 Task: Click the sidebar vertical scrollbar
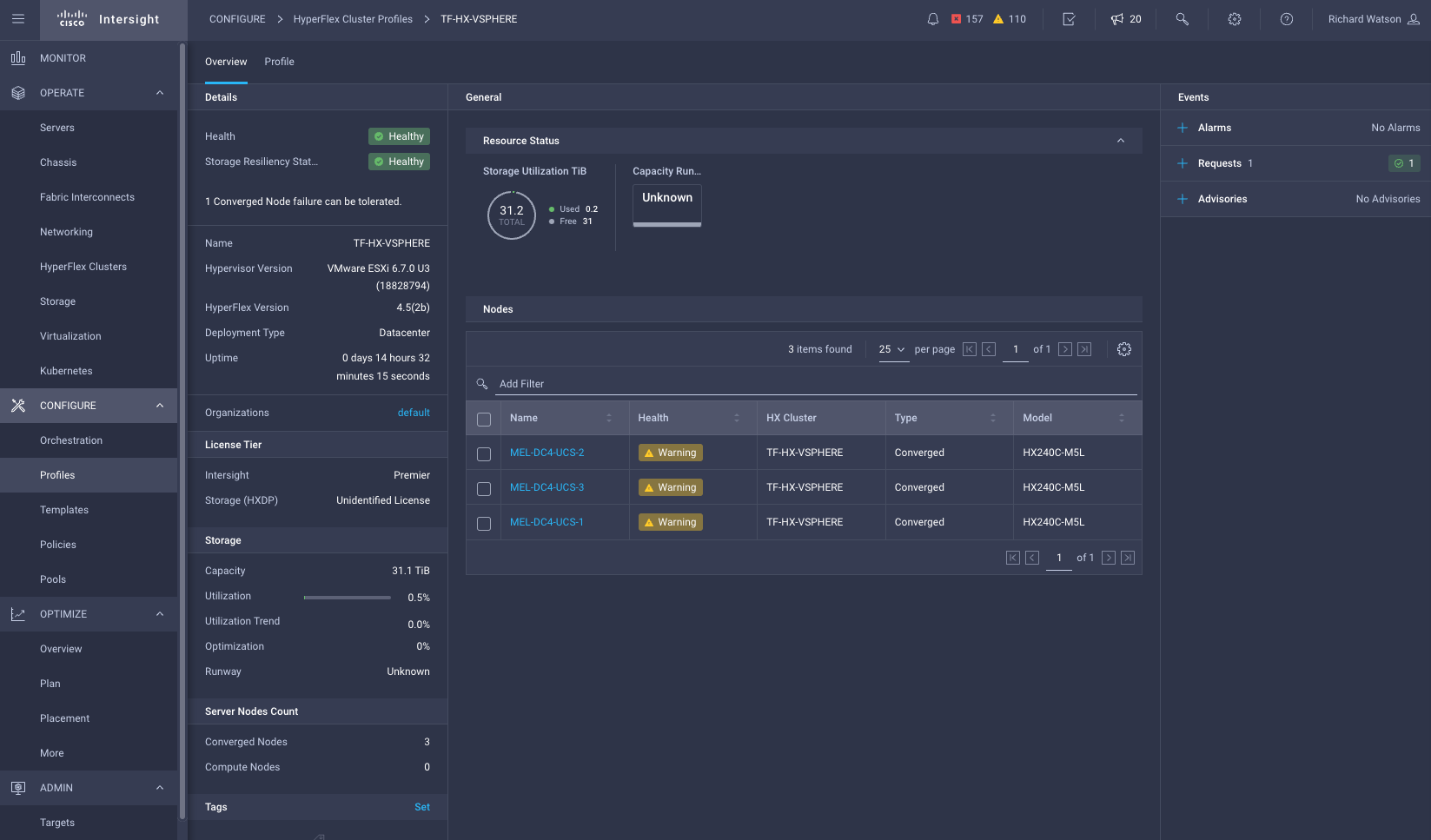tap(182, 430)
